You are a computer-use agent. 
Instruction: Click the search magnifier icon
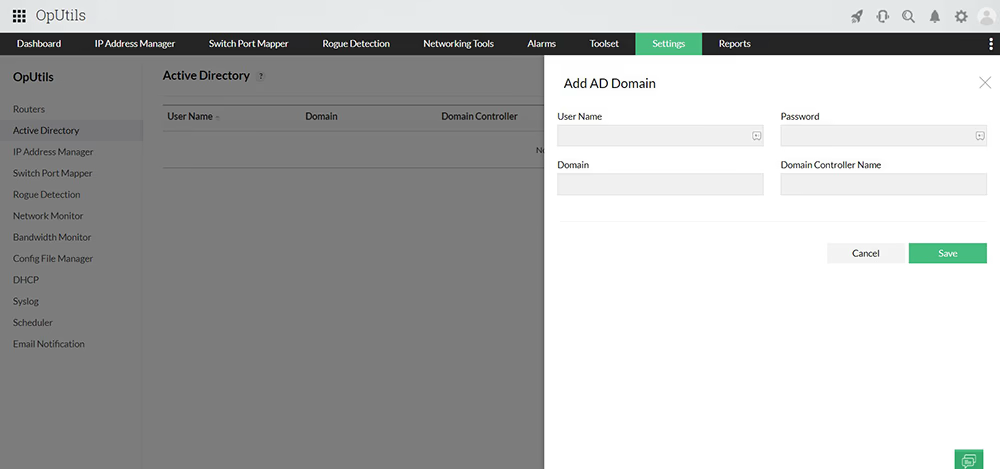tap(909, 17)
